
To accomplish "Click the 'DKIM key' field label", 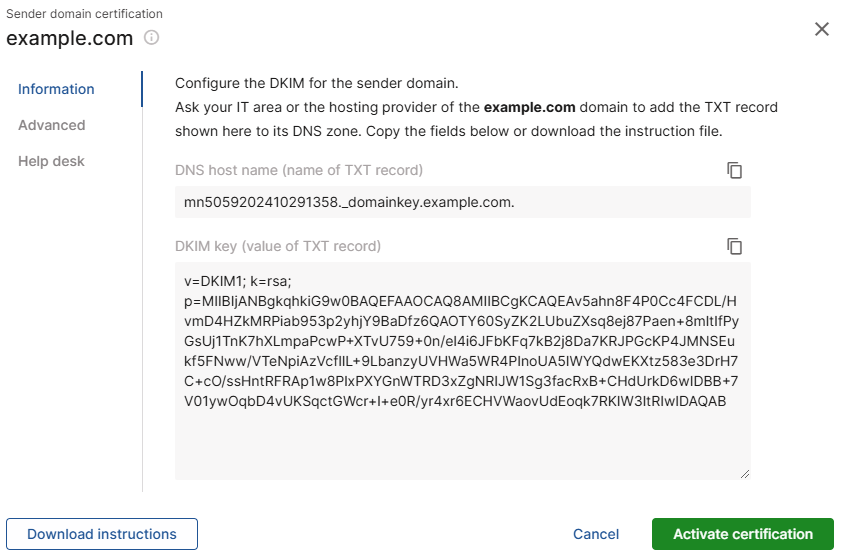I will coord(278,246).
